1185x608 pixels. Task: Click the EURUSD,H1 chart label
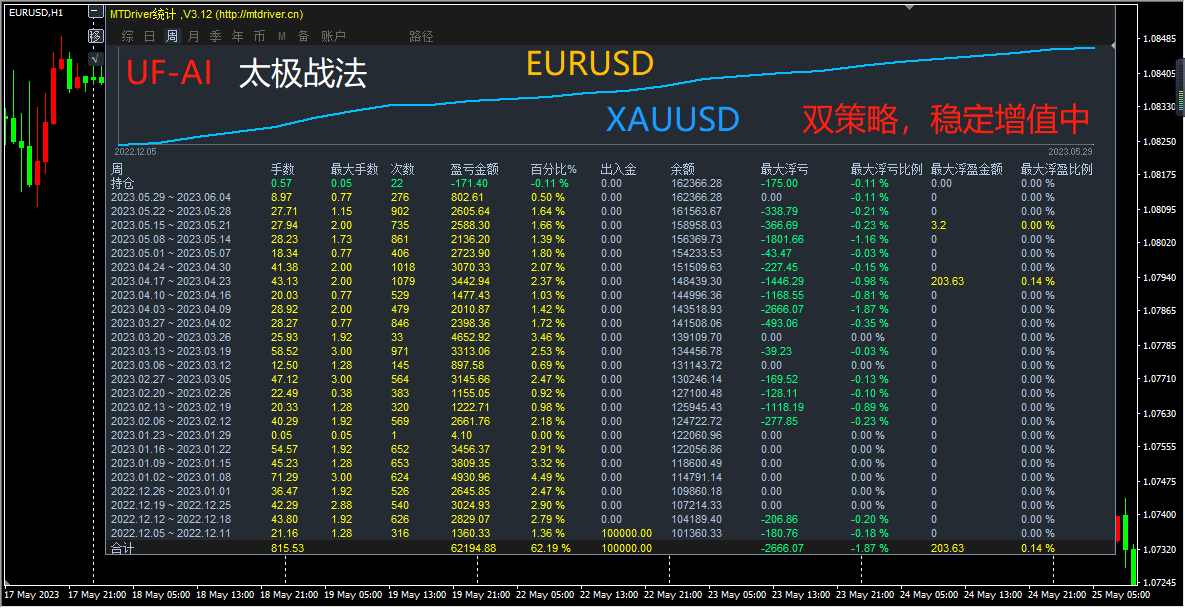pyautogui.click(x=35, y=12)
